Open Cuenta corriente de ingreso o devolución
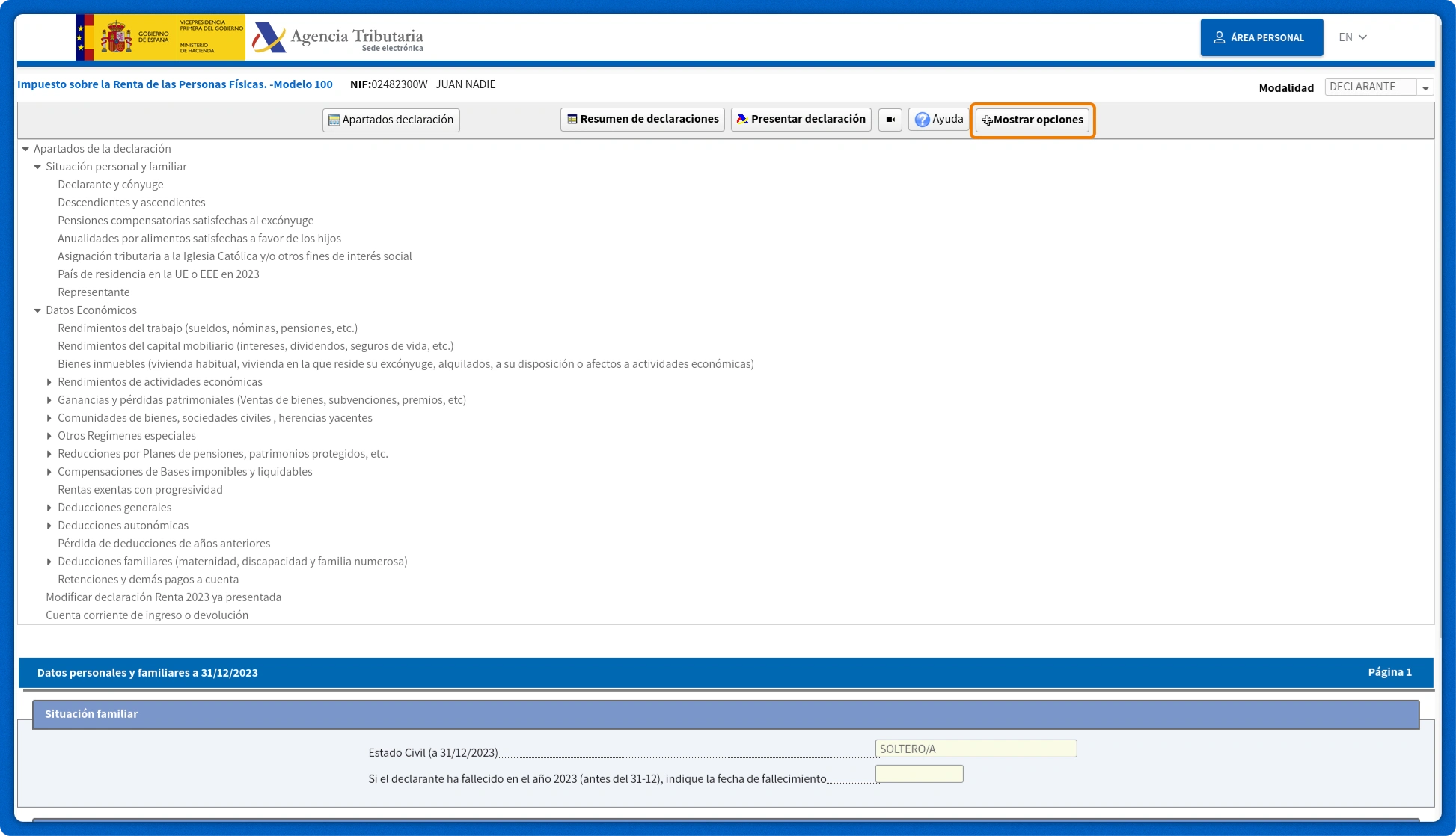Image resolution: width=1456 pixels, height=836 pixels. pyautogui.click(x=147, y=615)
